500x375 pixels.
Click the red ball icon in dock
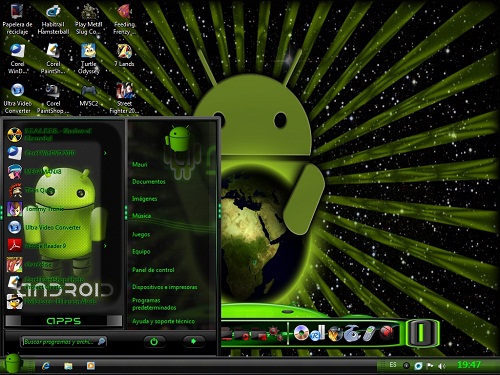point(386,333)
